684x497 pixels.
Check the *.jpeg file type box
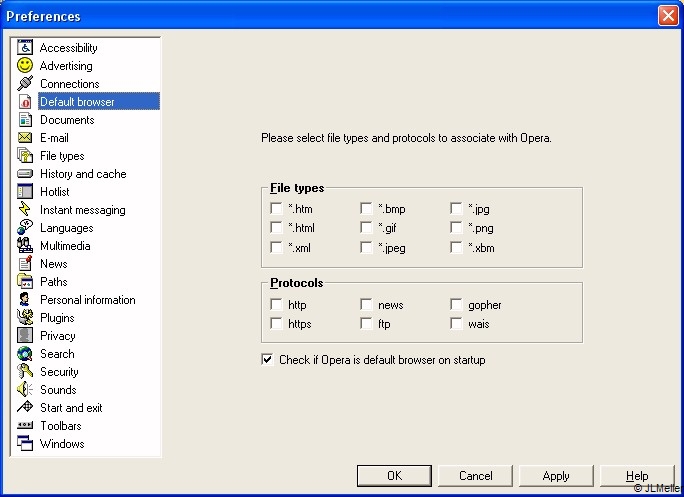coord(366,247)
